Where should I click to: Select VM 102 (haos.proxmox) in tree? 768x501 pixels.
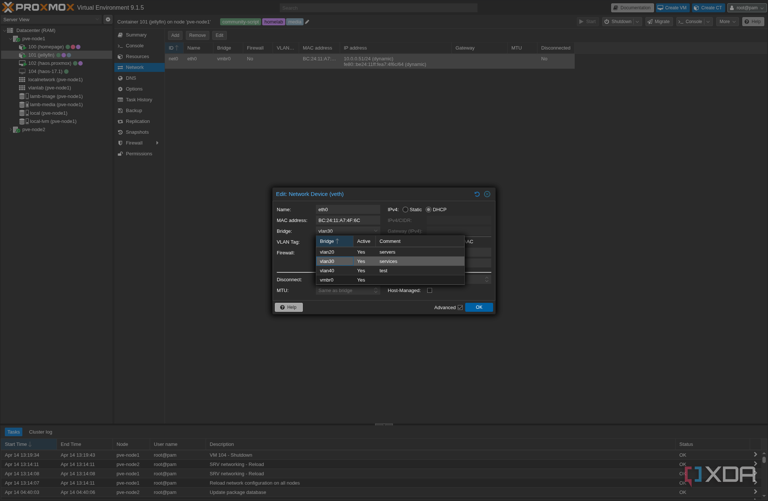(49, 63)
